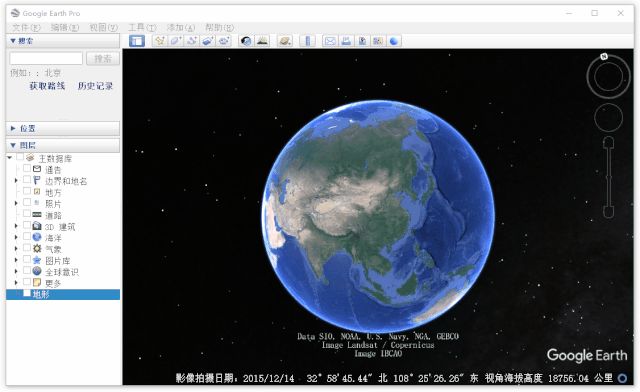Enable the 地方 layer checkbox
640x392 pixels.
(27, 191)
